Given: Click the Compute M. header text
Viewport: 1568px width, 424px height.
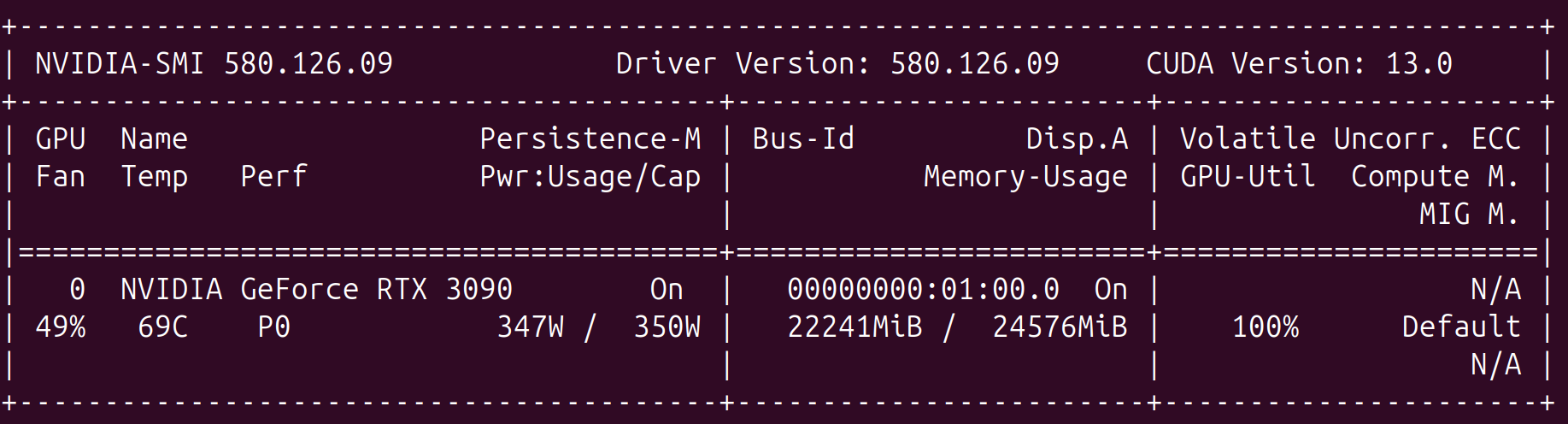Looking at the screenshot, I should pos(1436,177).
